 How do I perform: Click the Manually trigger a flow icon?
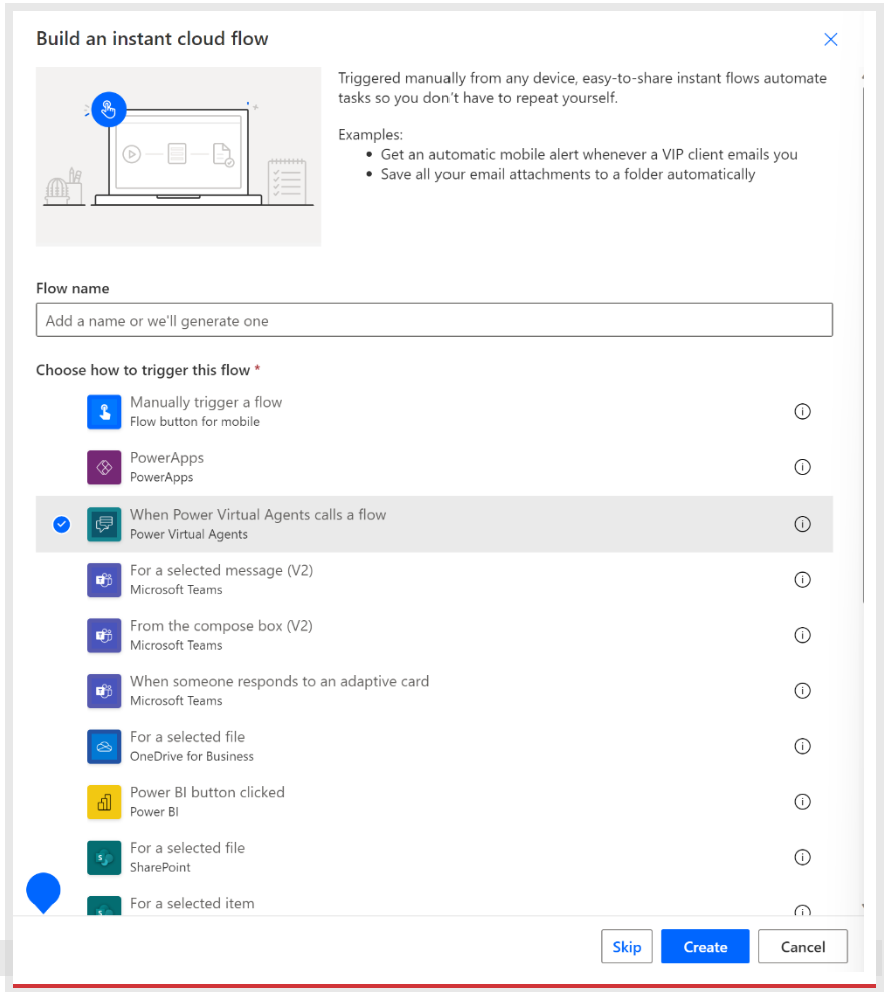coord(104,412)
